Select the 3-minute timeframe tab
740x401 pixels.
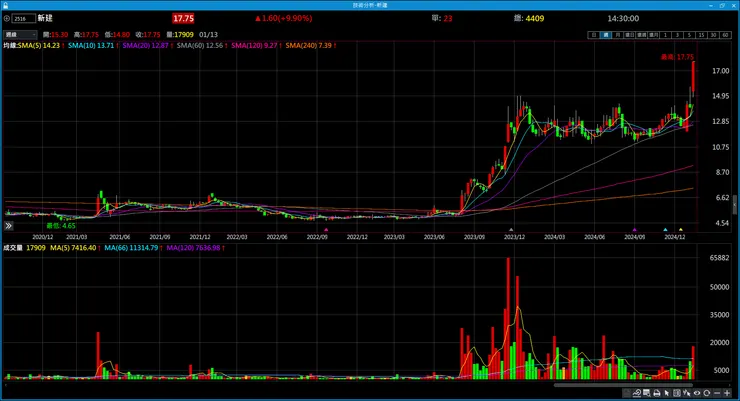click(x=677, y=35)
